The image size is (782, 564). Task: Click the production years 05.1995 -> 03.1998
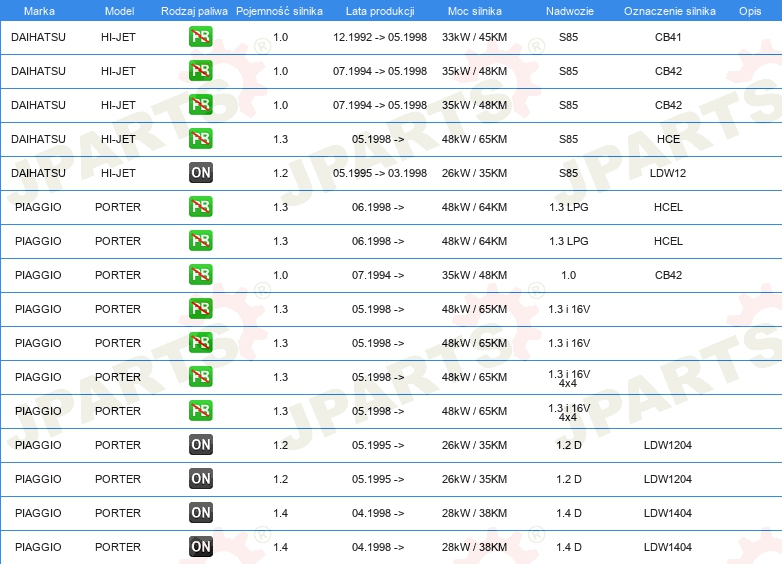click(380, 173)
